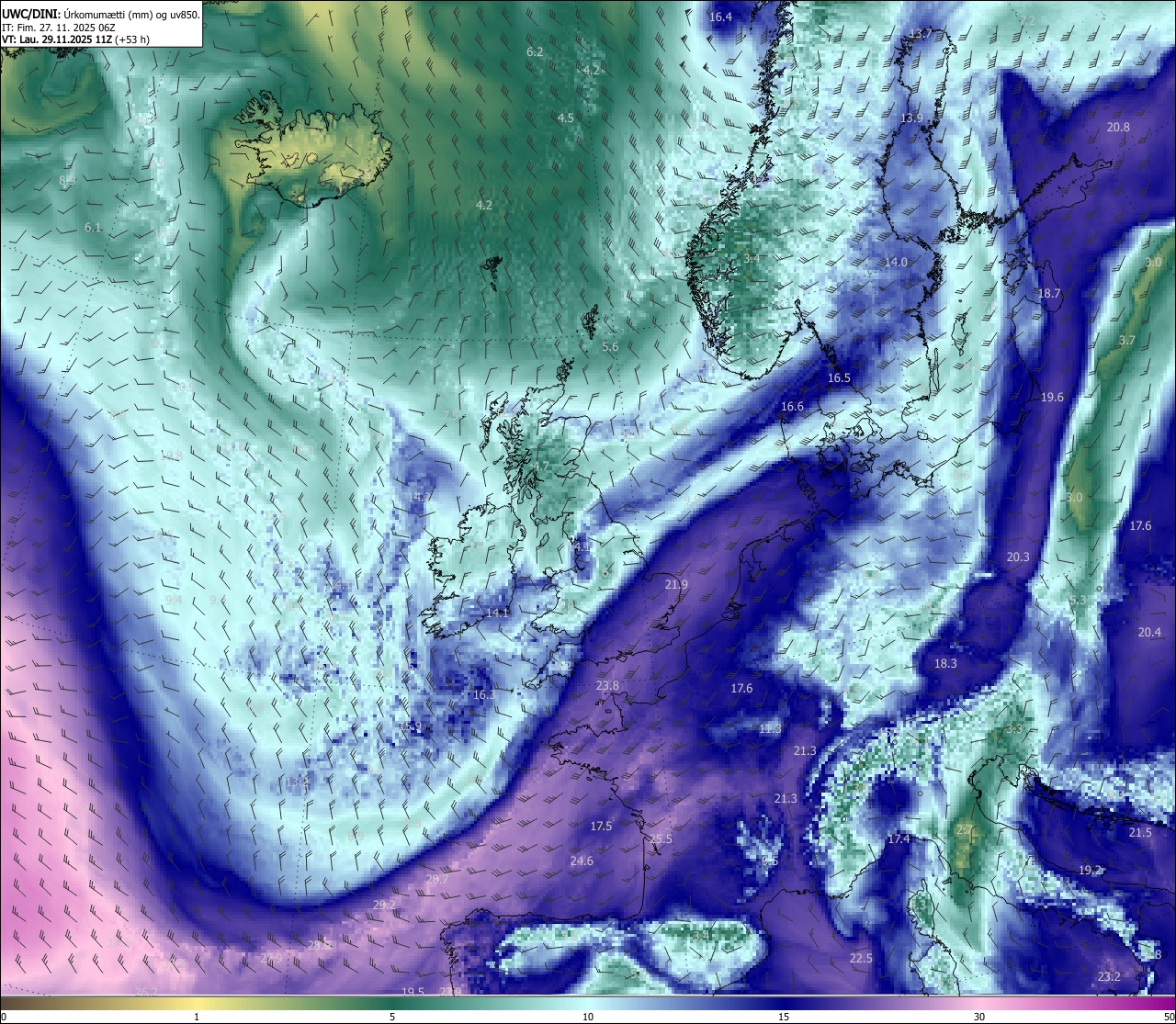Click the 13.7 value over northern Scandinavia
1176x1024 pixels.
tap(921, 34)
